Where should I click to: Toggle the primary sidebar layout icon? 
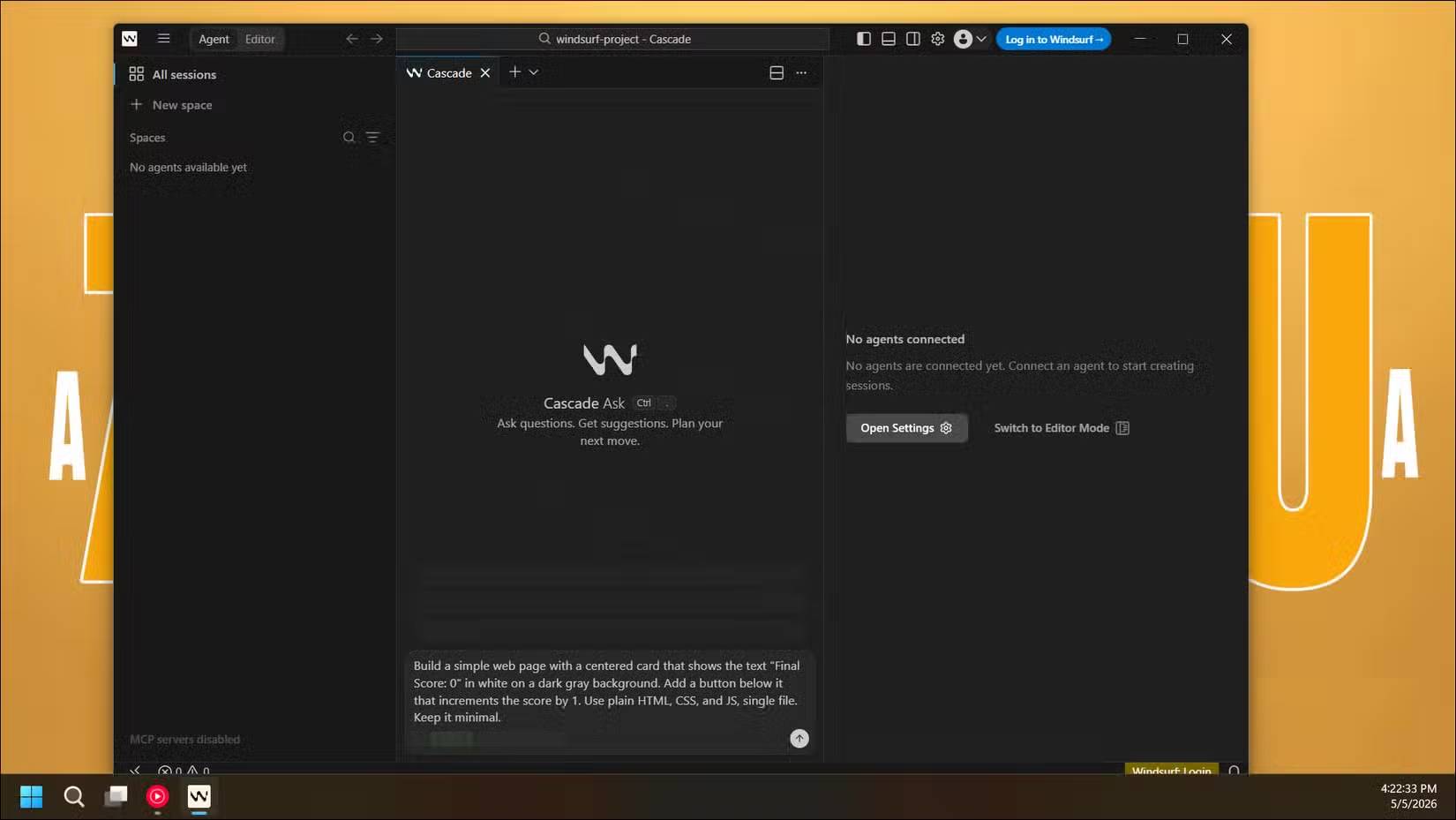pos(864,39)
